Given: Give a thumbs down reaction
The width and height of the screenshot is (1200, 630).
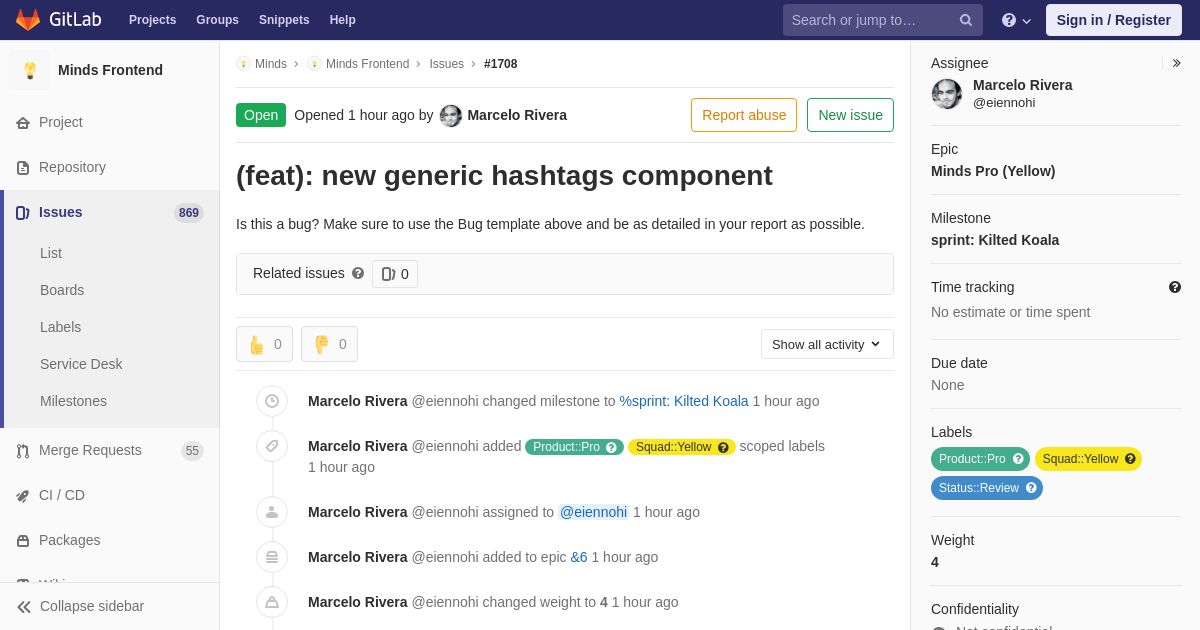Looking at the screenshot, I should [329, 344].
